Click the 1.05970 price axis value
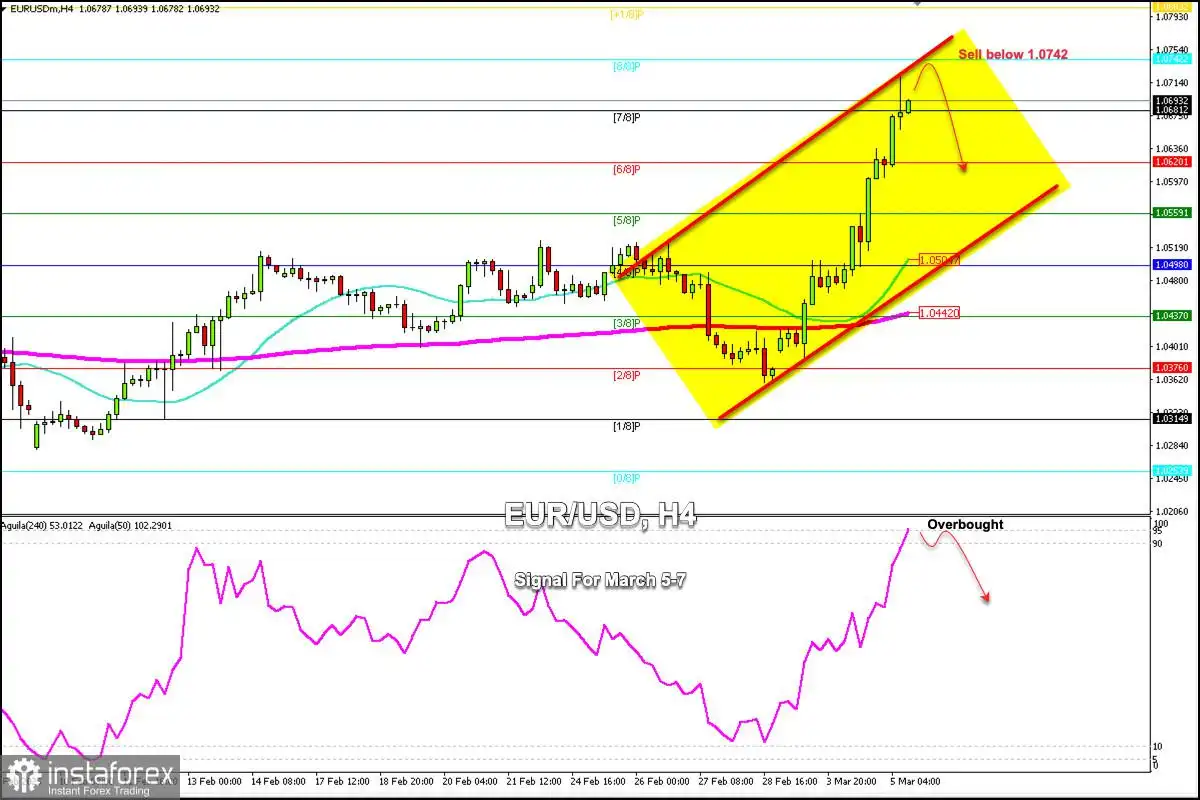 click(1173, 182)
